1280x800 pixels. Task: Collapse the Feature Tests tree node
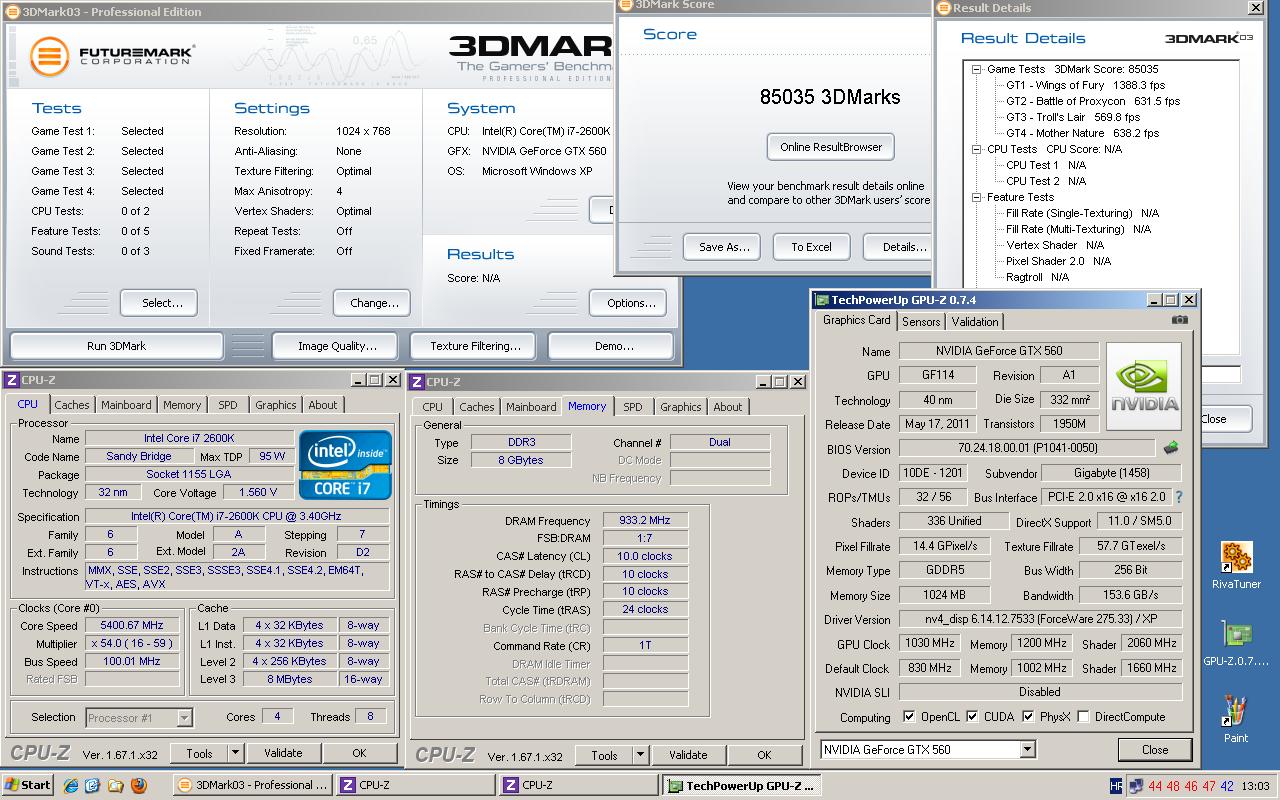coord(977,198)
